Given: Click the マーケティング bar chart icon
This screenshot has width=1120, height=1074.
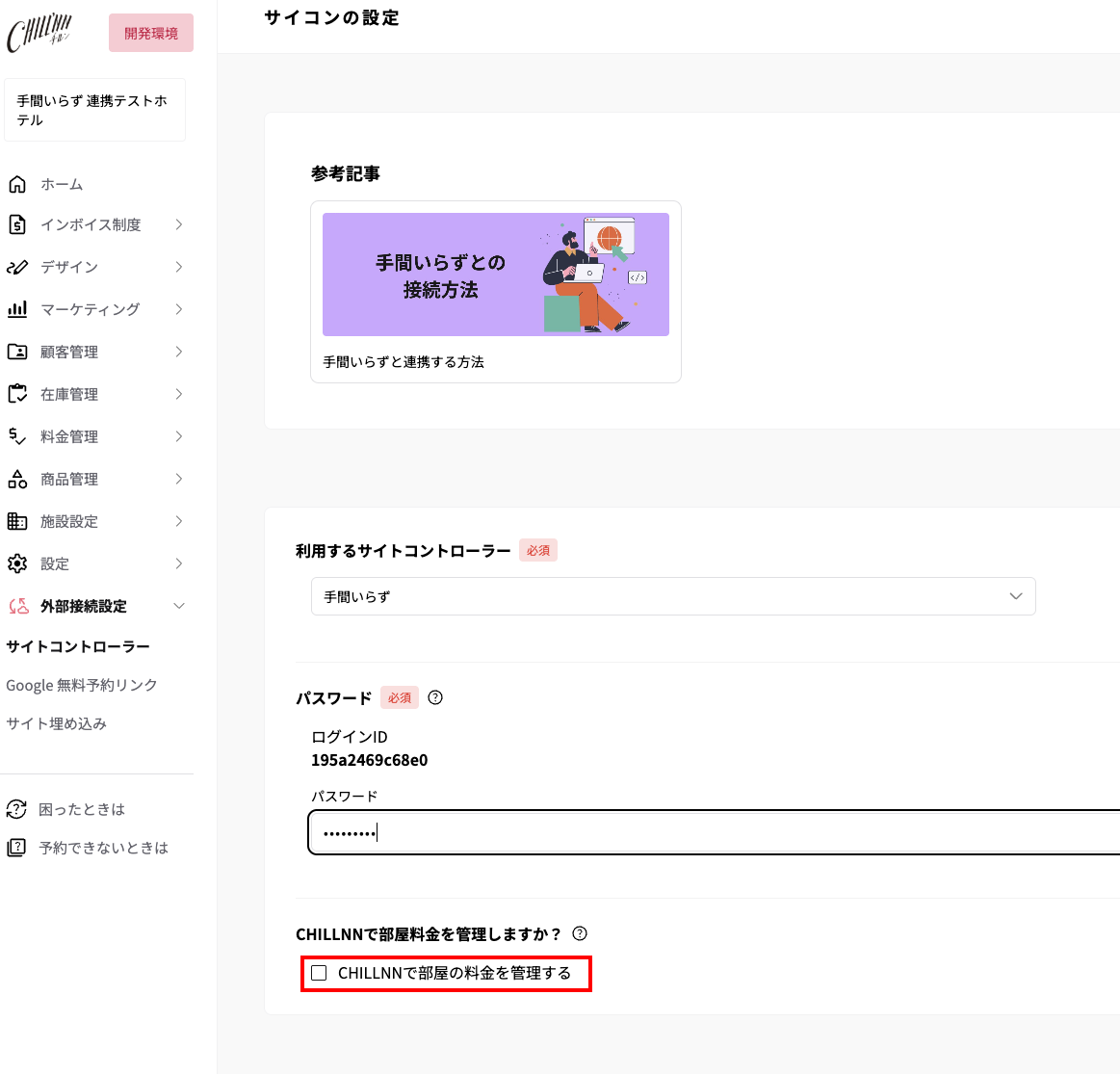Looking at the screenshot, I should coord(17,308).
